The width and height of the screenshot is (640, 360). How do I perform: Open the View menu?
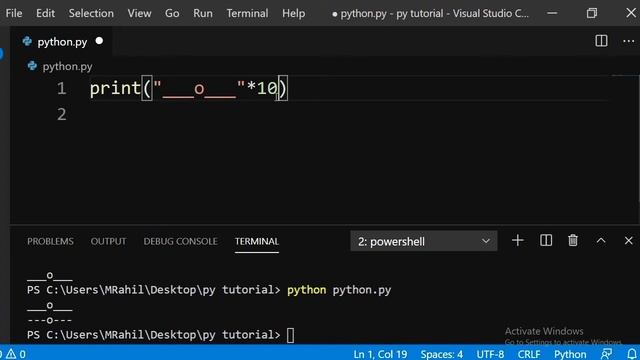(139, 13)
